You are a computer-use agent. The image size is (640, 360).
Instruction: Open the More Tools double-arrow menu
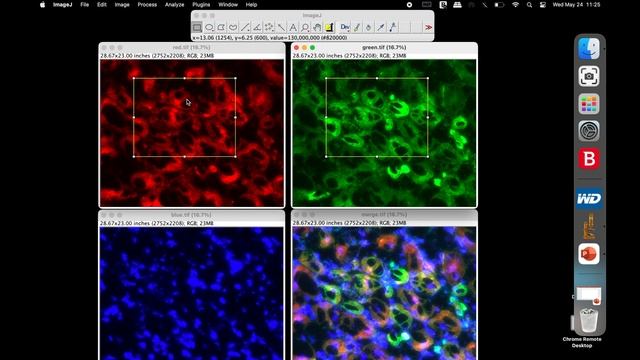pos(428,27)
